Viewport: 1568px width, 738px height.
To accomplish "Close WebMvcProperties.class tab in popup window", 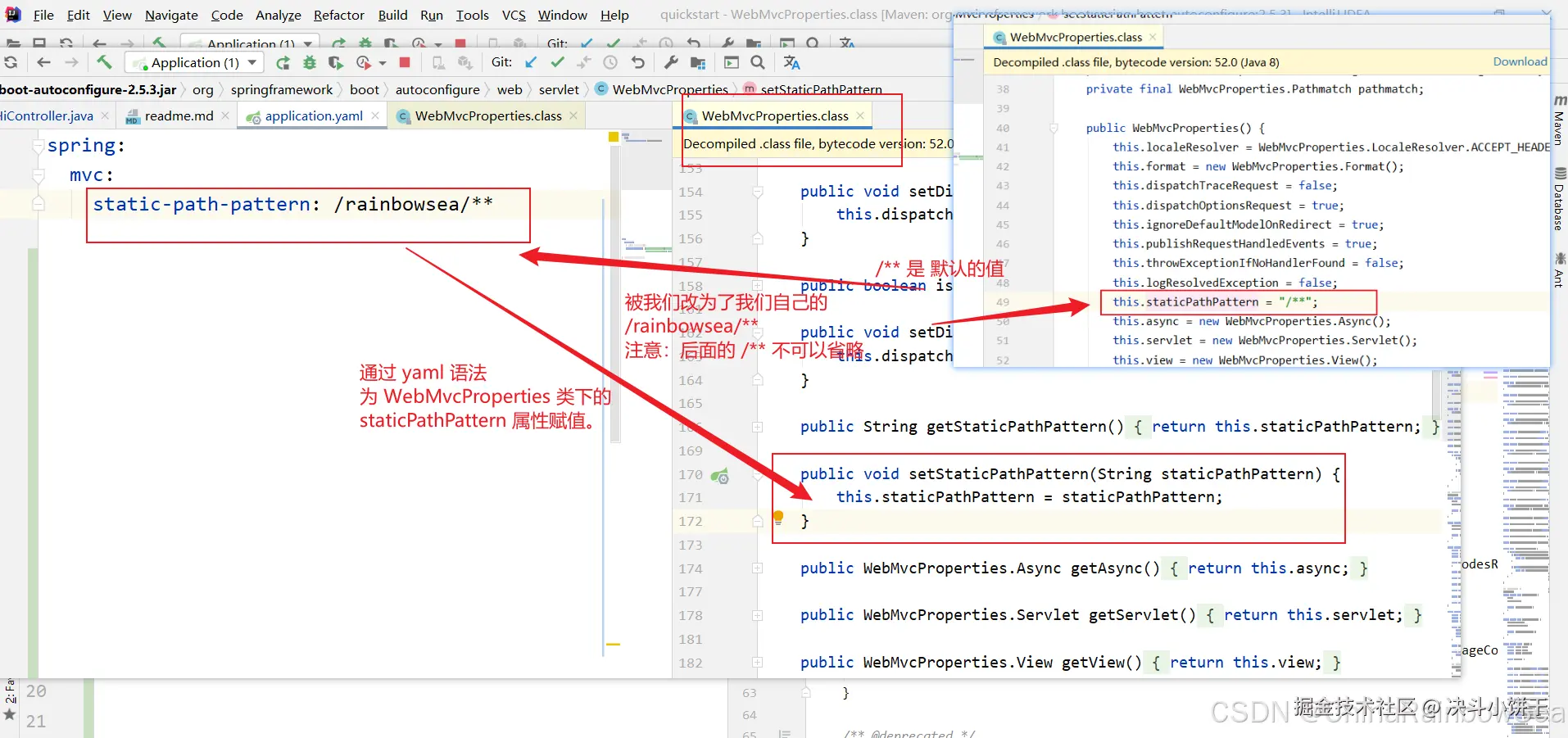I will [1153, 37].
